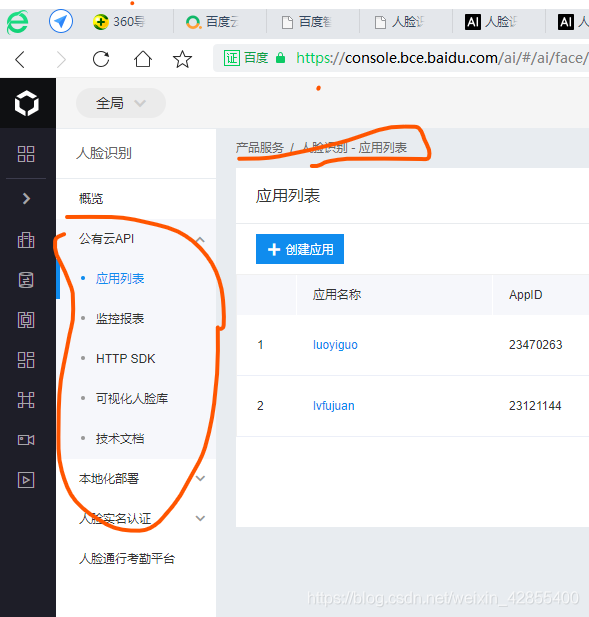Screen dimensions: 589x617
Task: Switch to the first AI 人脸 browser tab
Action: pyautogui.click(x=499, y=22)
